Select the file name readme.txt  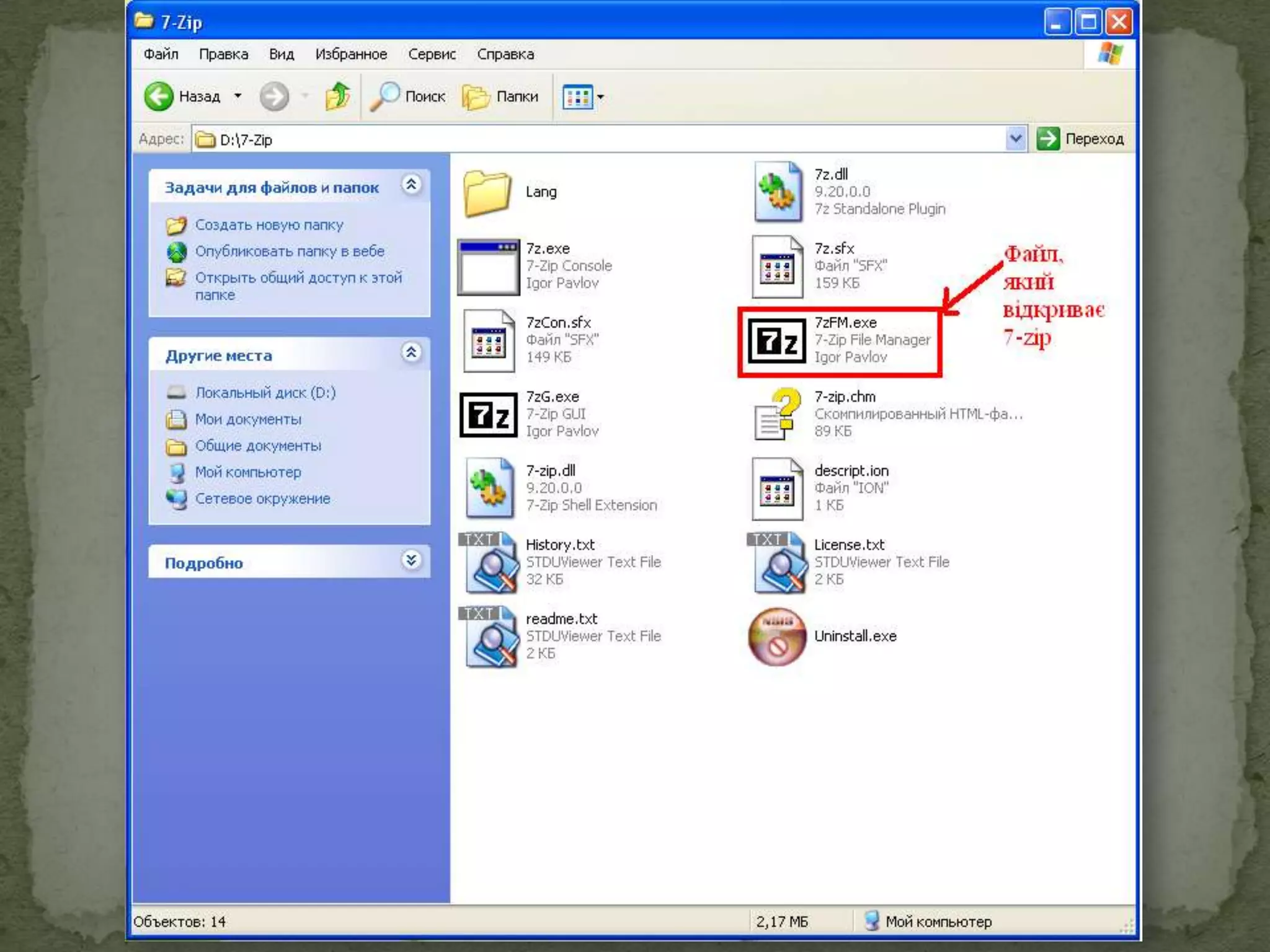coord(562,619)
